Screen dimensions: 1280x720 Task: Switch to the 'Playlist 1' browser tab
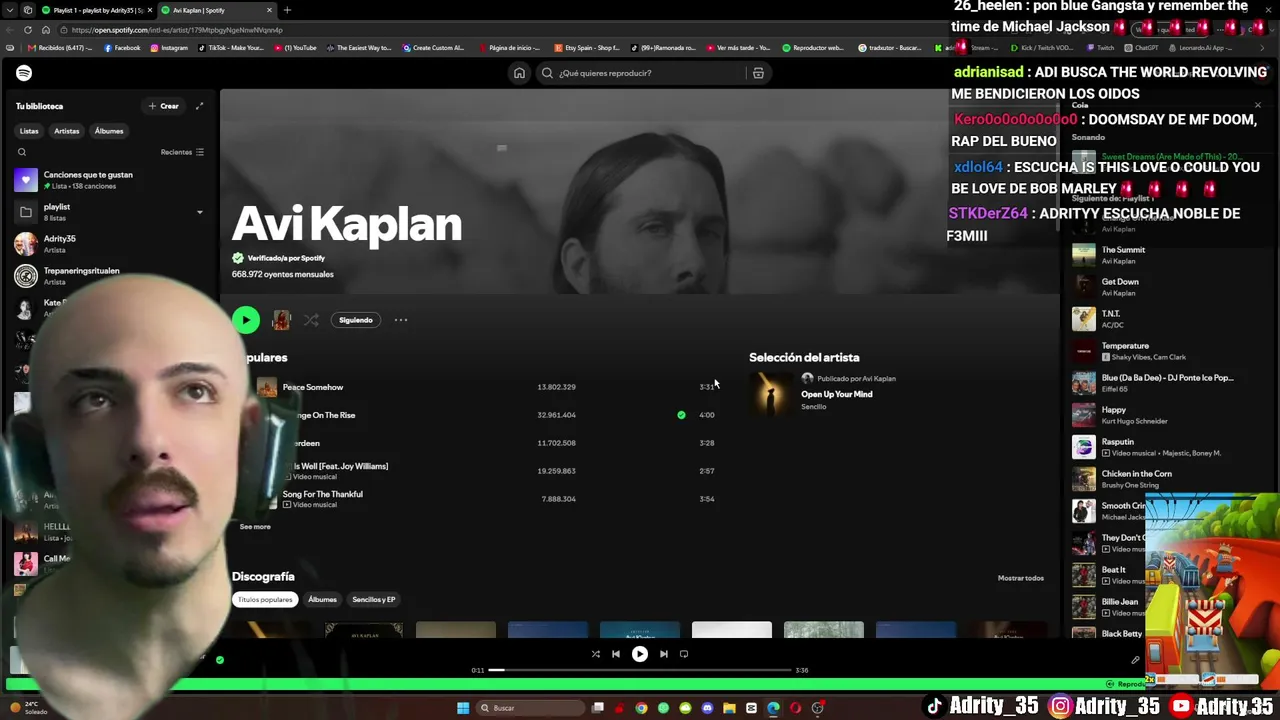point(98,10)
